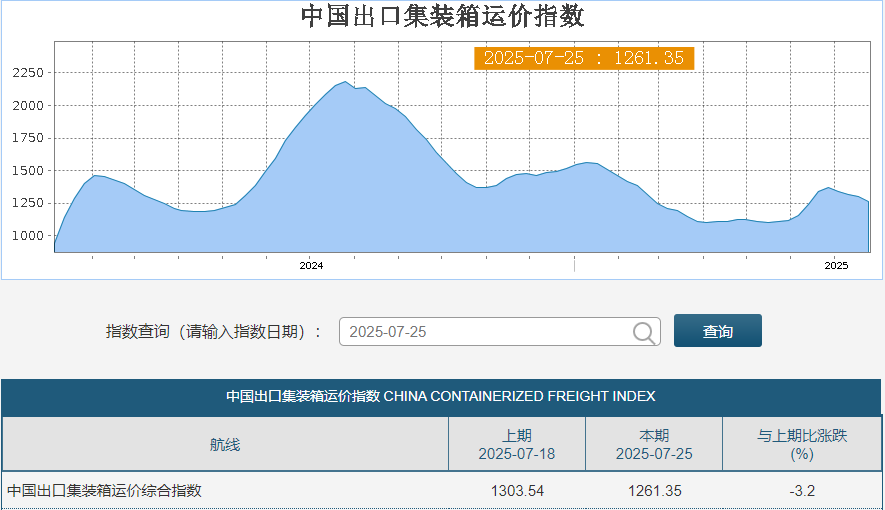This screenshot has width=885, height=510.
Task: Click the 指数查询 label beside the date field
Action: (214, 332)
